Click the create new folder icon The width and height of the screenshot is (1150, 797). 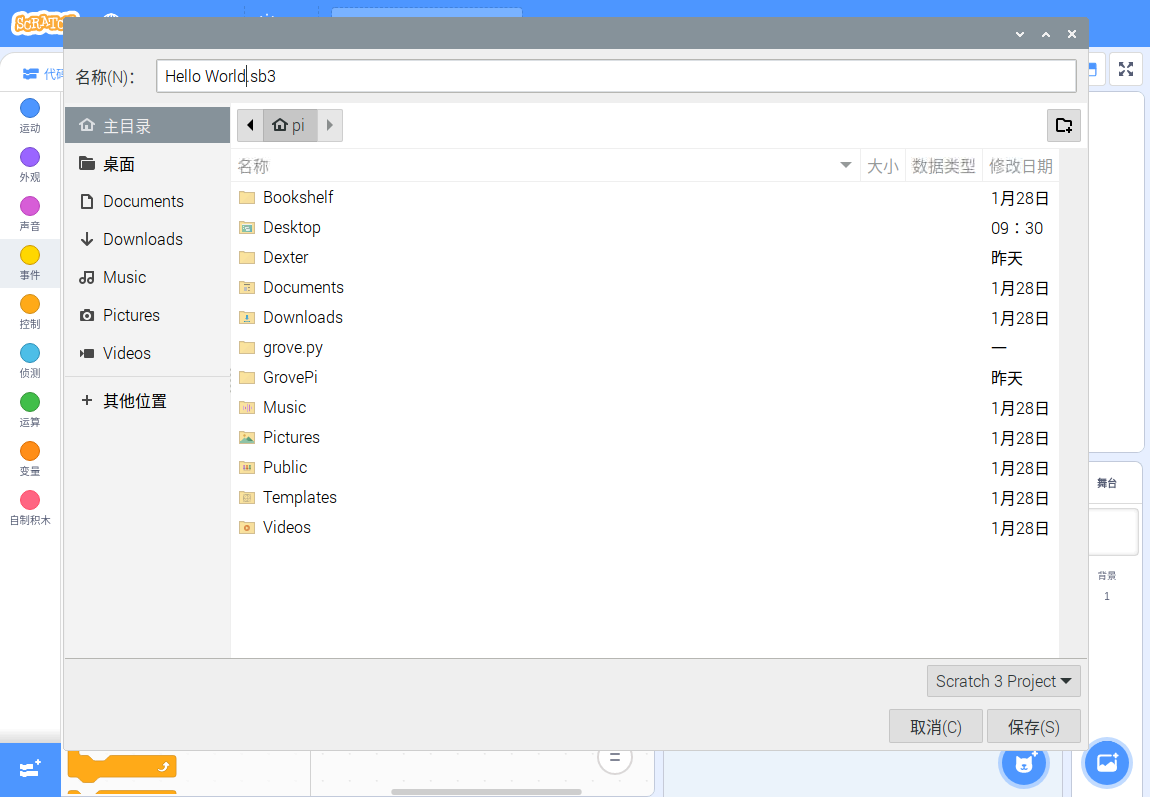click(x=1063, y=125)
